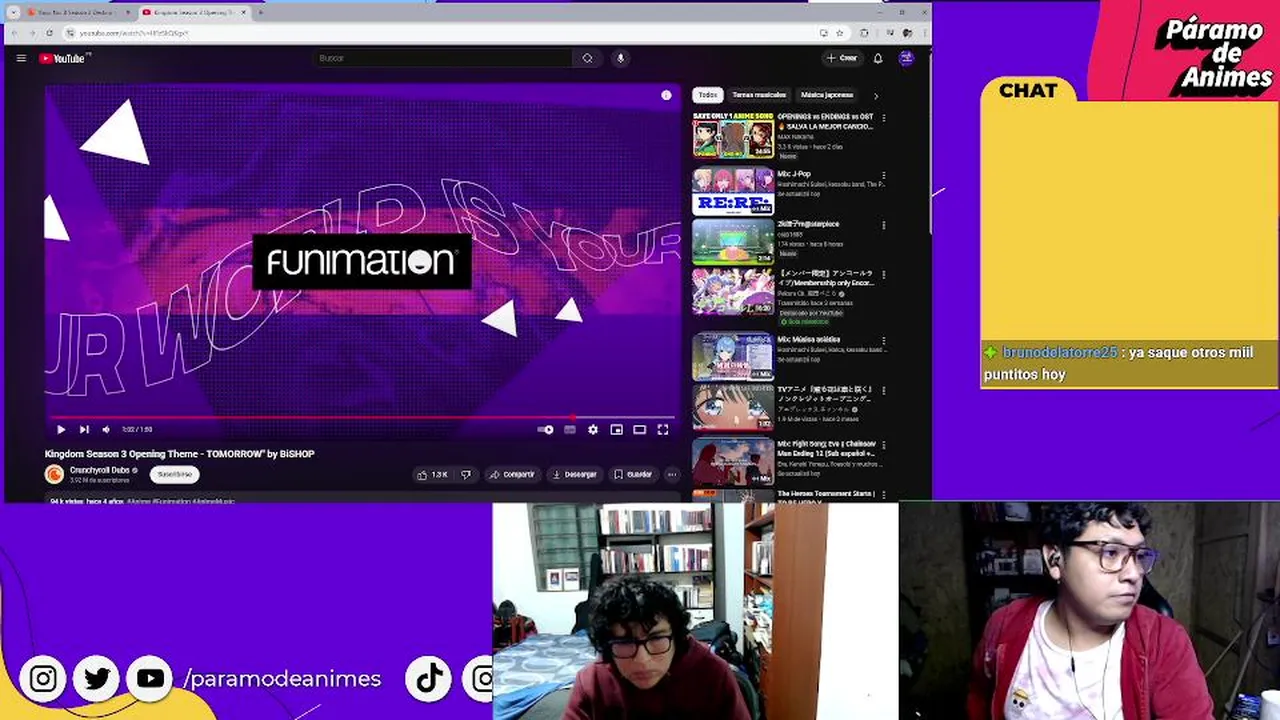The height and width of the screenshot is (720, 1280).
Task: Click the Suscribirse button
Action: tap(175, 474)
